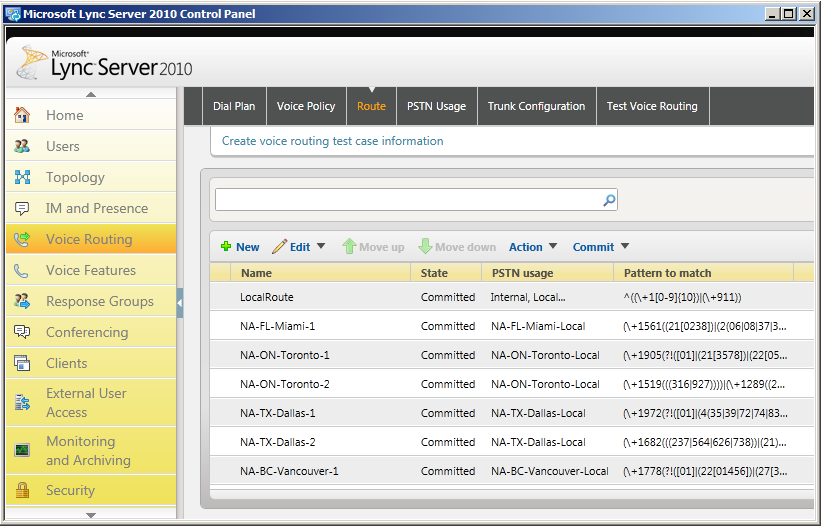Click the Conferencing speech bubbles icon
The width and height of the screenshot is (821, 526).
coord(22,332)
